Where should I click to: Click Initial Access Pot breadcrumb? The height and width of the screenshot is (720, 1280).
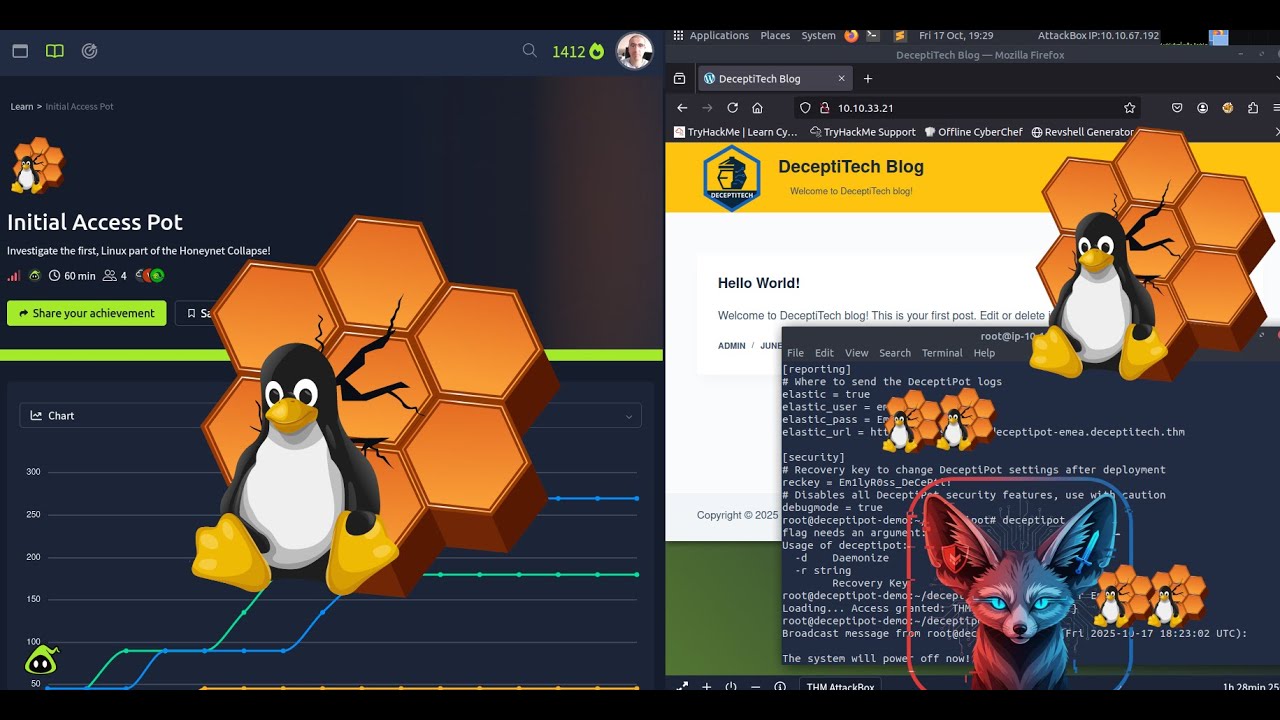tap(79, 106)
